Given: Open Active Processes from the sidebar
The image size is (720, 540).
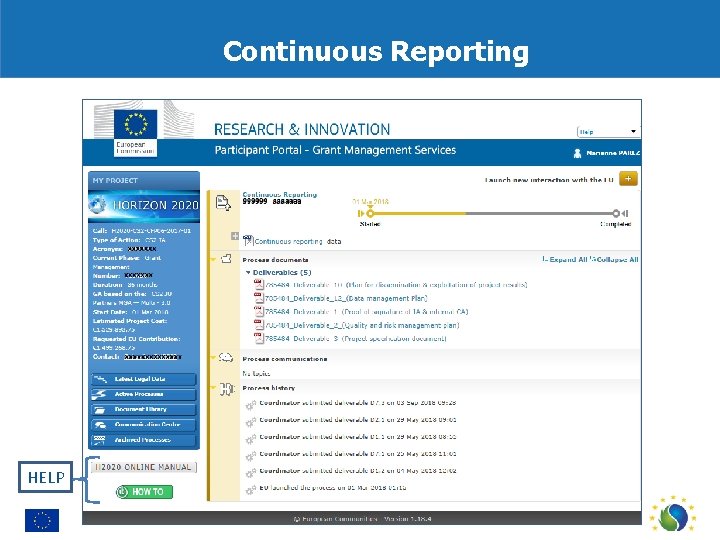Looking at the screenshot, I should click(144, 394).
